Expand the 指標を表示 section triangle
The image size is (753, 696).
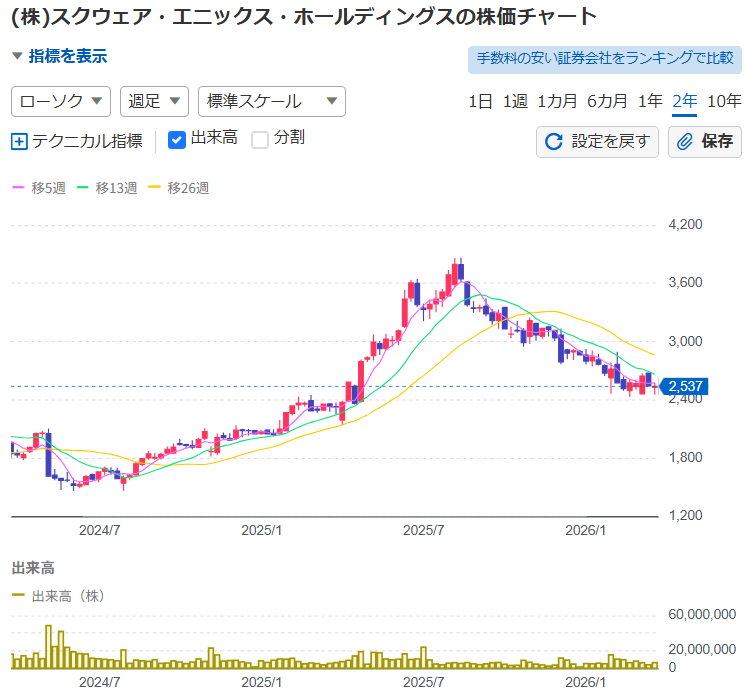(16, 57)
